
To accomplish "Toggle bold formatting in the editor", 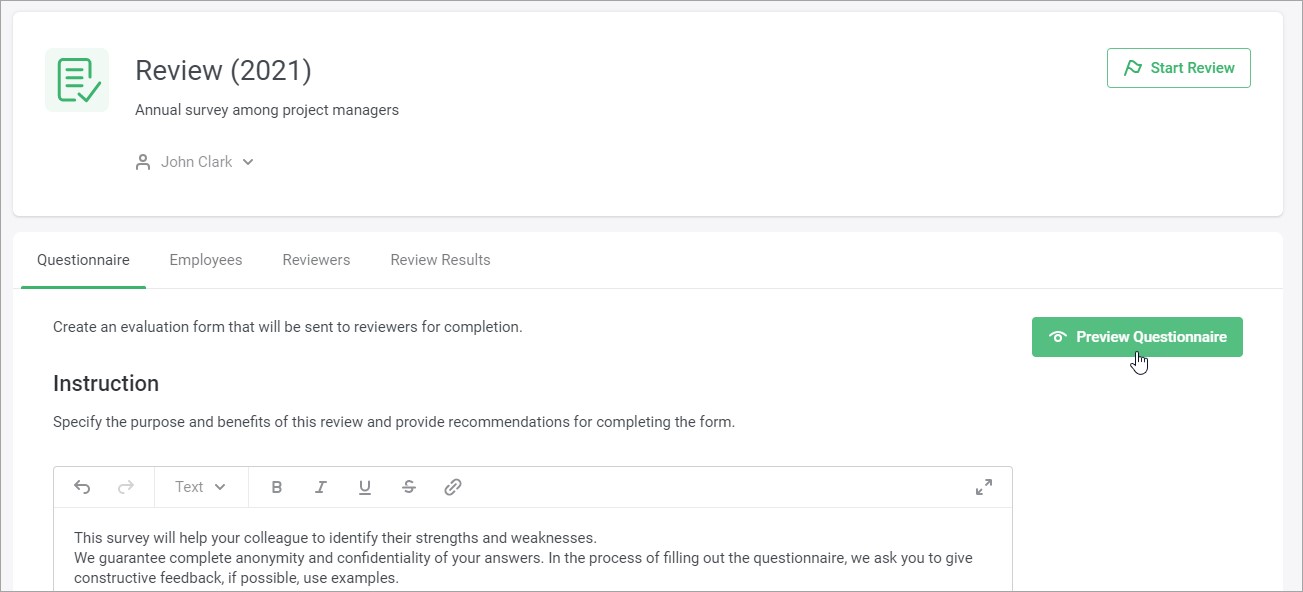I will click(277, 487).
